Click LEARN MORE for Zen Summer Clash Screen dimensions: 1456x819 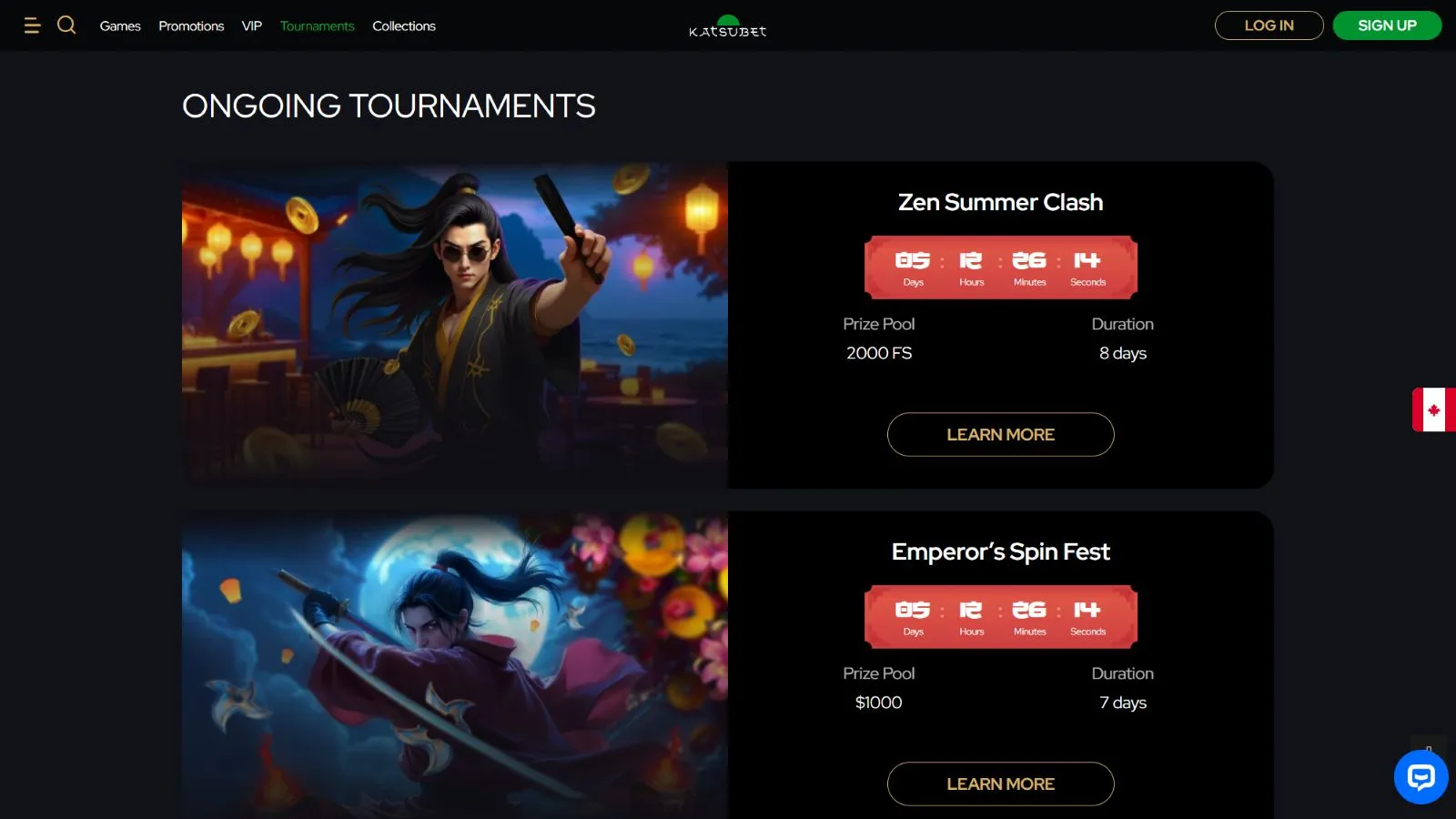point(1000,434)
